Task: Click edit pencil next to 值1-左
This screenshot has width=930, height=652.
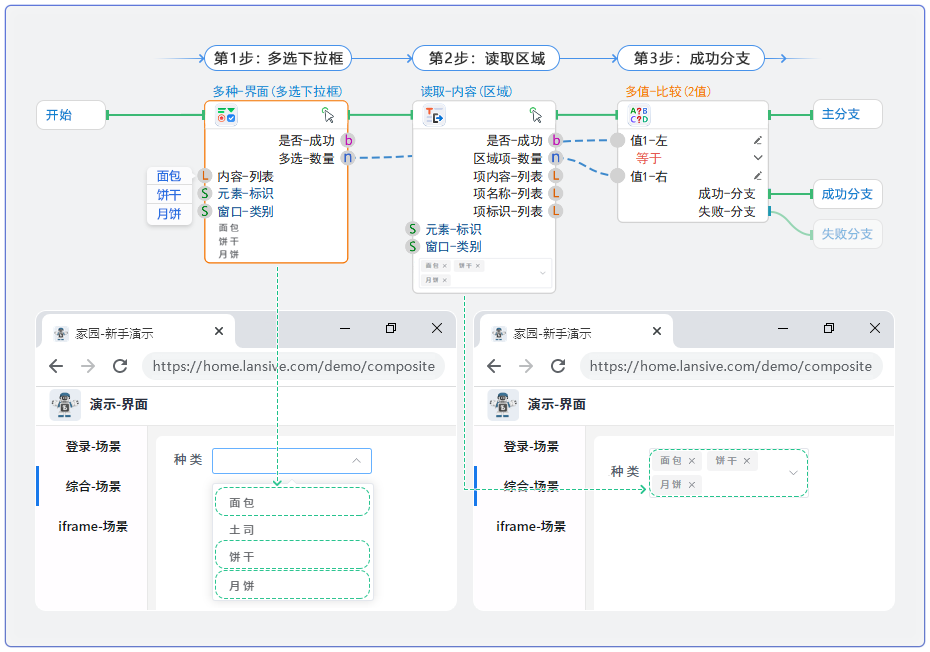Action: [757, 141]
